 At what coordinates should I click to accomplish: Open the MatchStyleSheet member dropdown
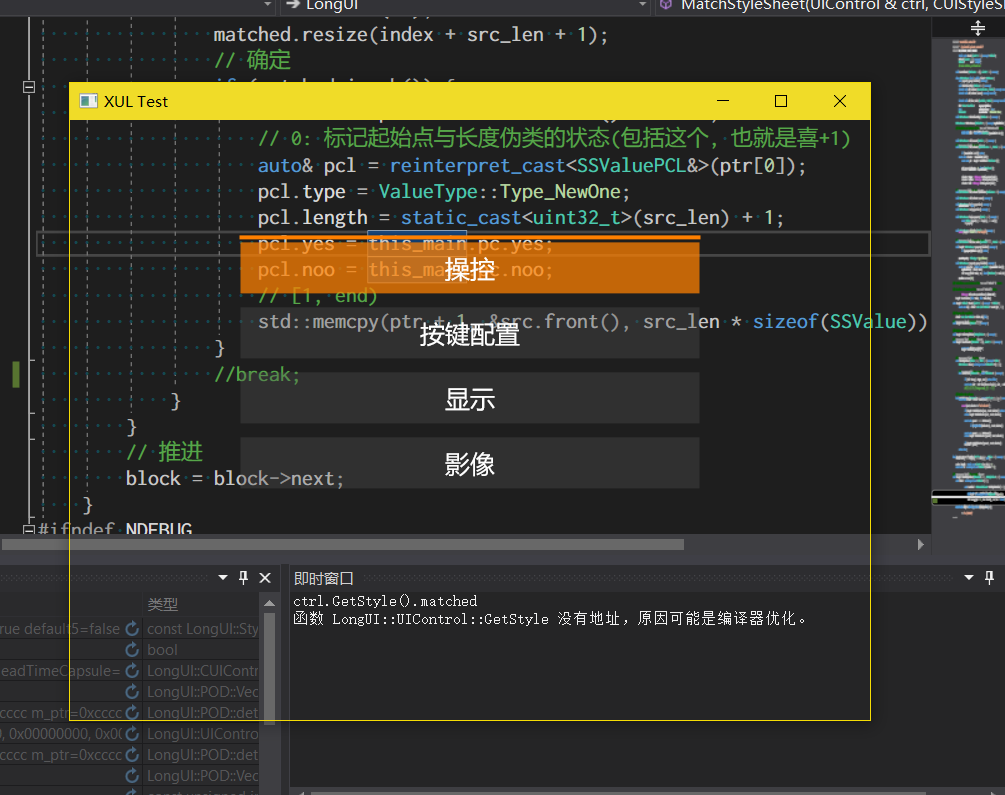pos(830,5)
